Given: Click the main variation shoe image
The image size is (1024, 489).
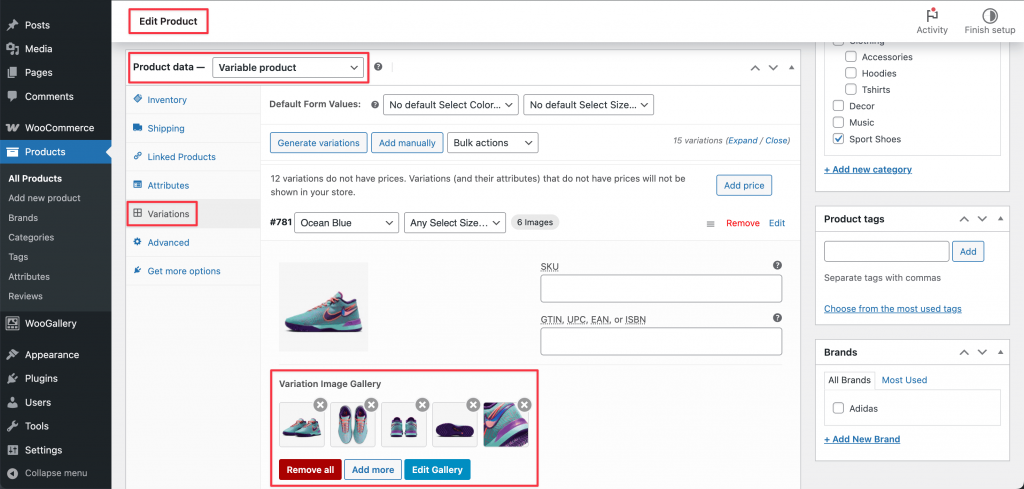Looking at the screenshot, I should click(323, 307).
